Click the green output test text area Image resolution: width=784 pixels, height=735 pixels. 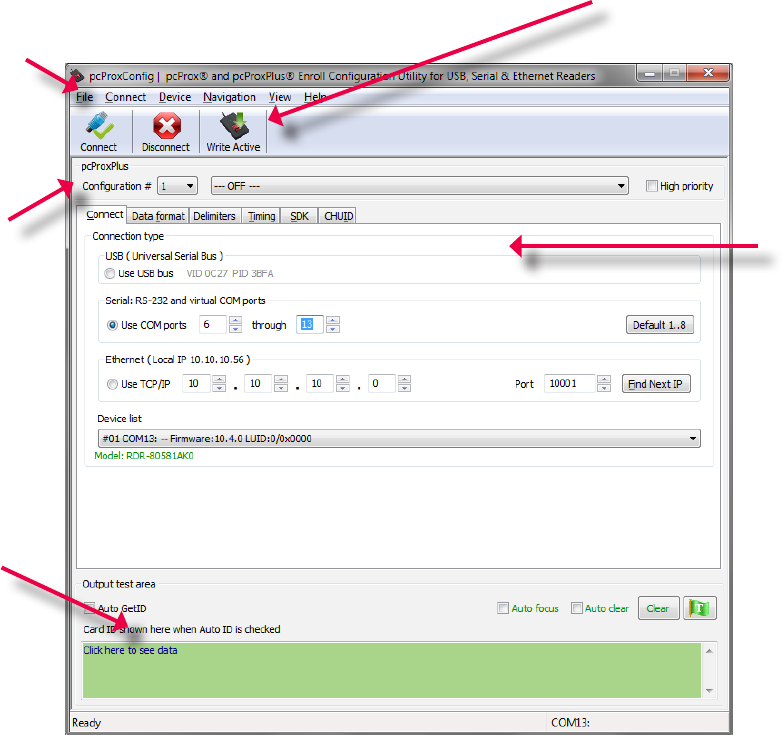coord(392,670)
